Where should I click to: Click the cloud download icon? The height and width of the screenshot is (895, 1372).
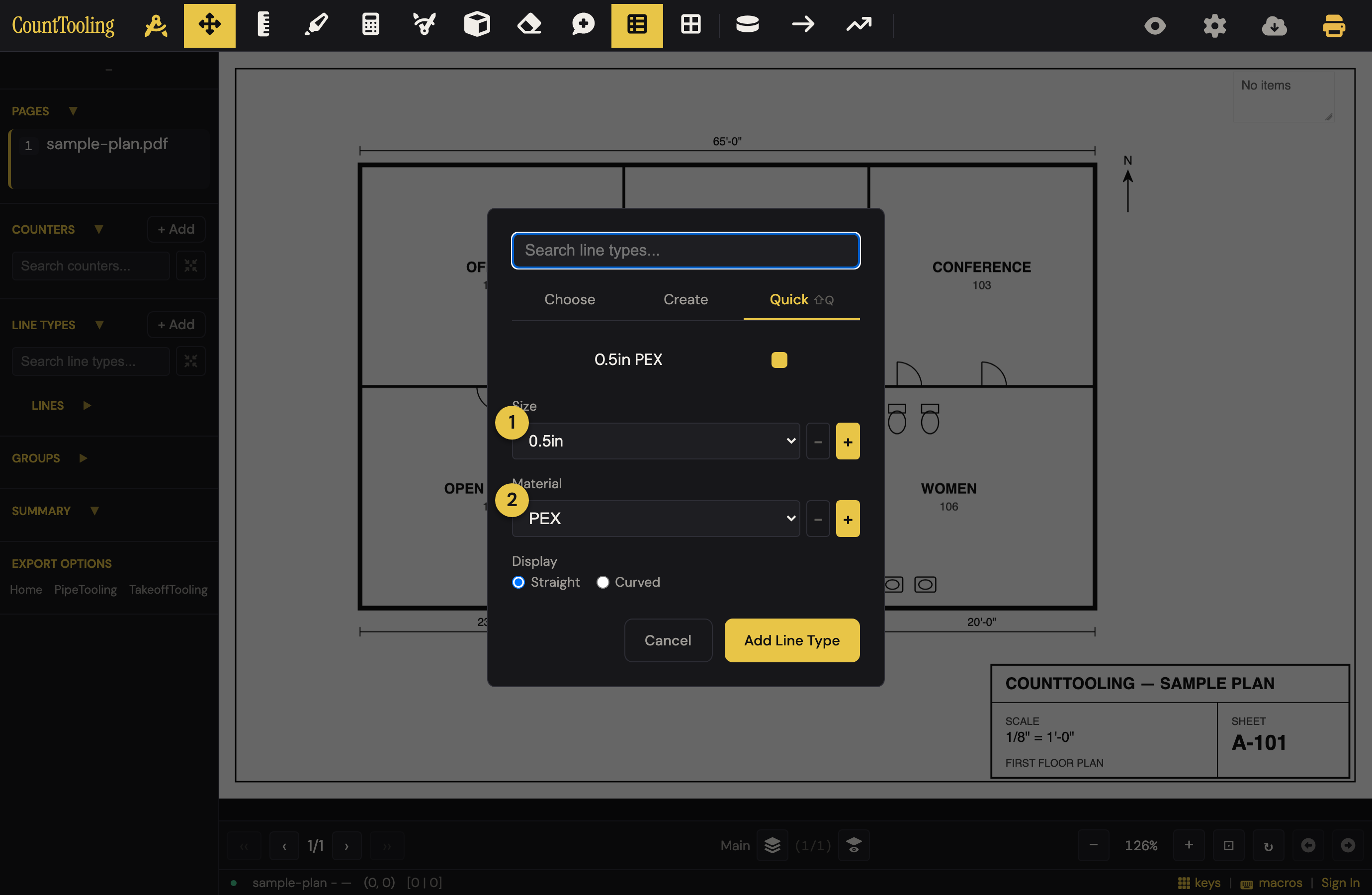click(x=1274, y=26)
